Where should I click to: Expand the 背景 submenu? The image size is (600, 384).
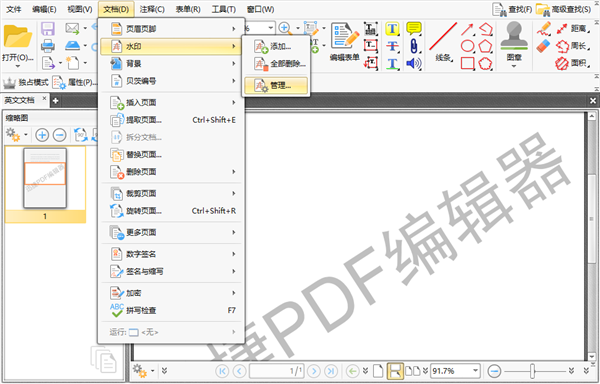(x=171, y=63)
